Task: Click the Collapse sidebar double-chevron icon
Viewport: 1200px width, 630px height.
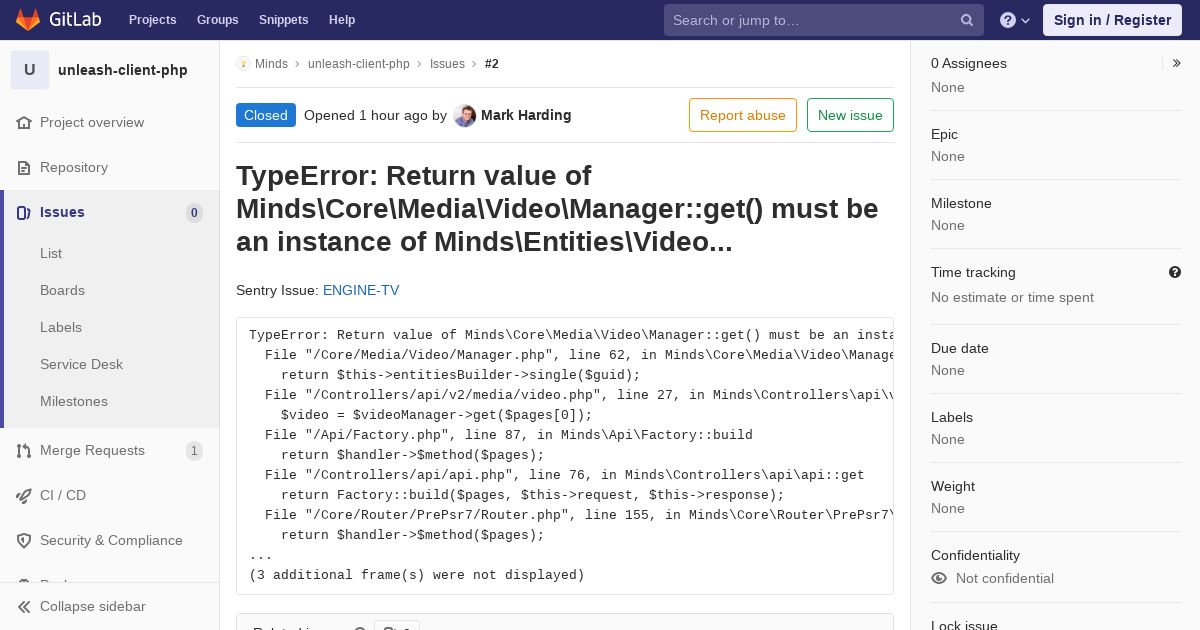Action: (24, 606)
